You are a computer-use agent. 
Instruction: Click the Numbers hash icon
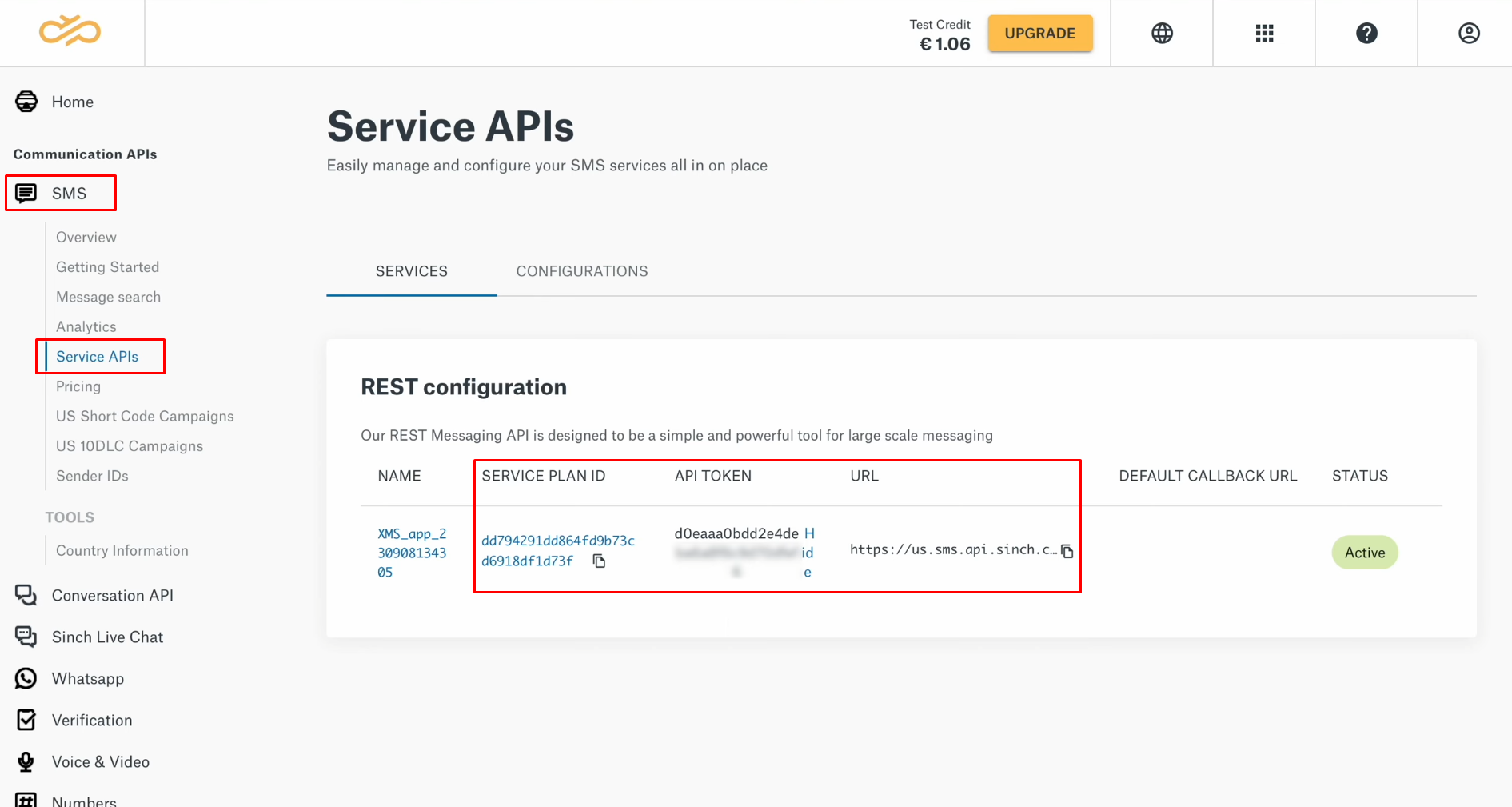pos(26,800)
